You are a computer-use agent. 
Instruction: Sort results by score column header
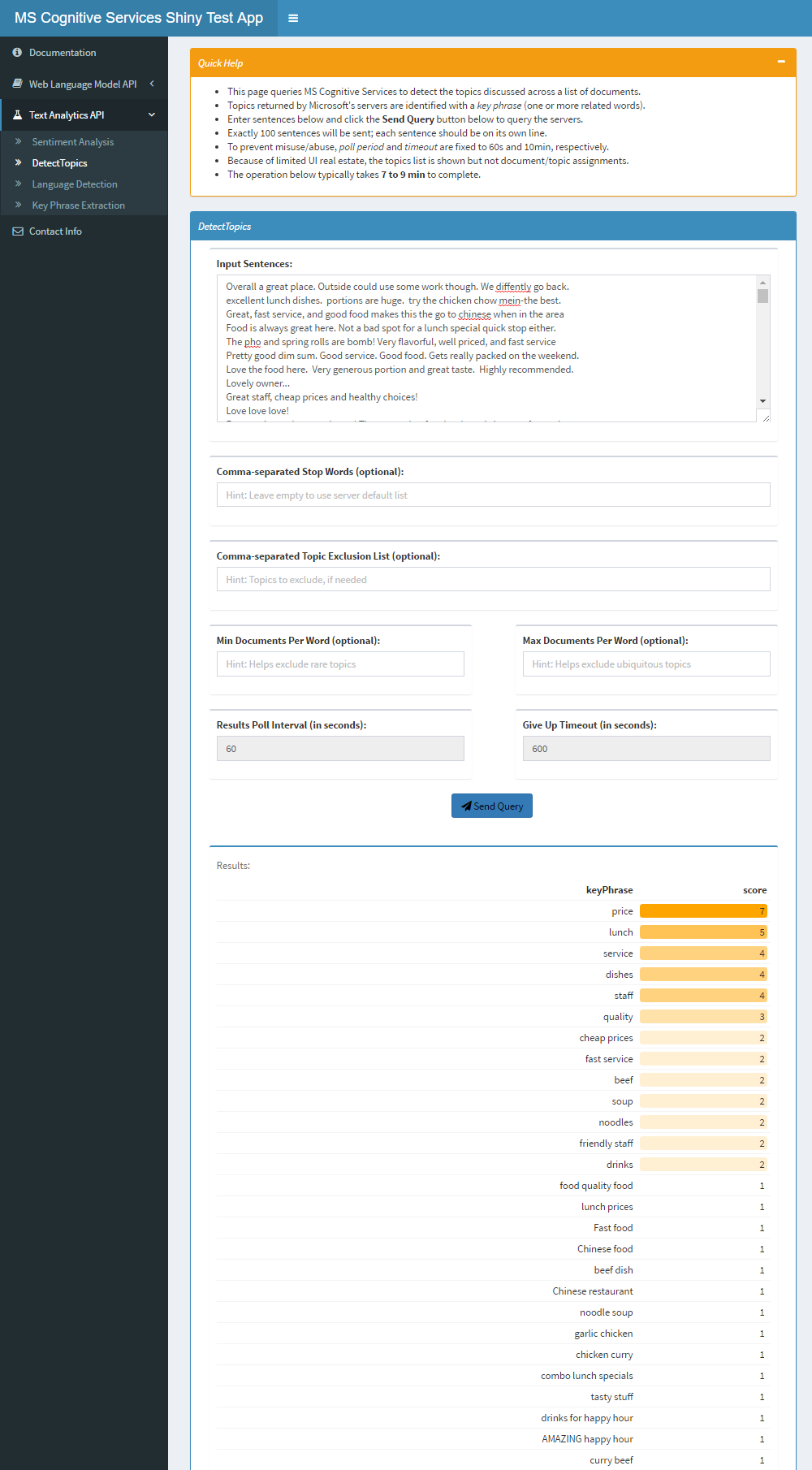coord(754,890)
